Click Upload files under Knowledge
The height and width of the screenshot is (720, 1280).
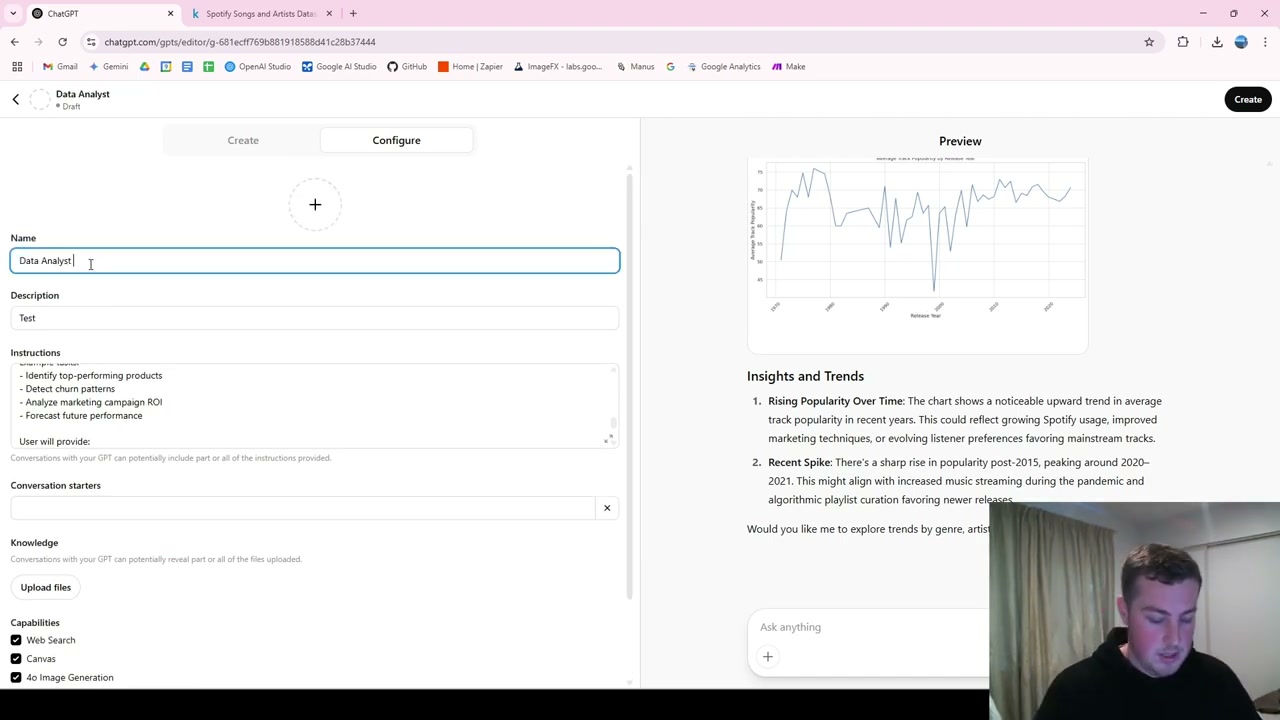point(46,587)
